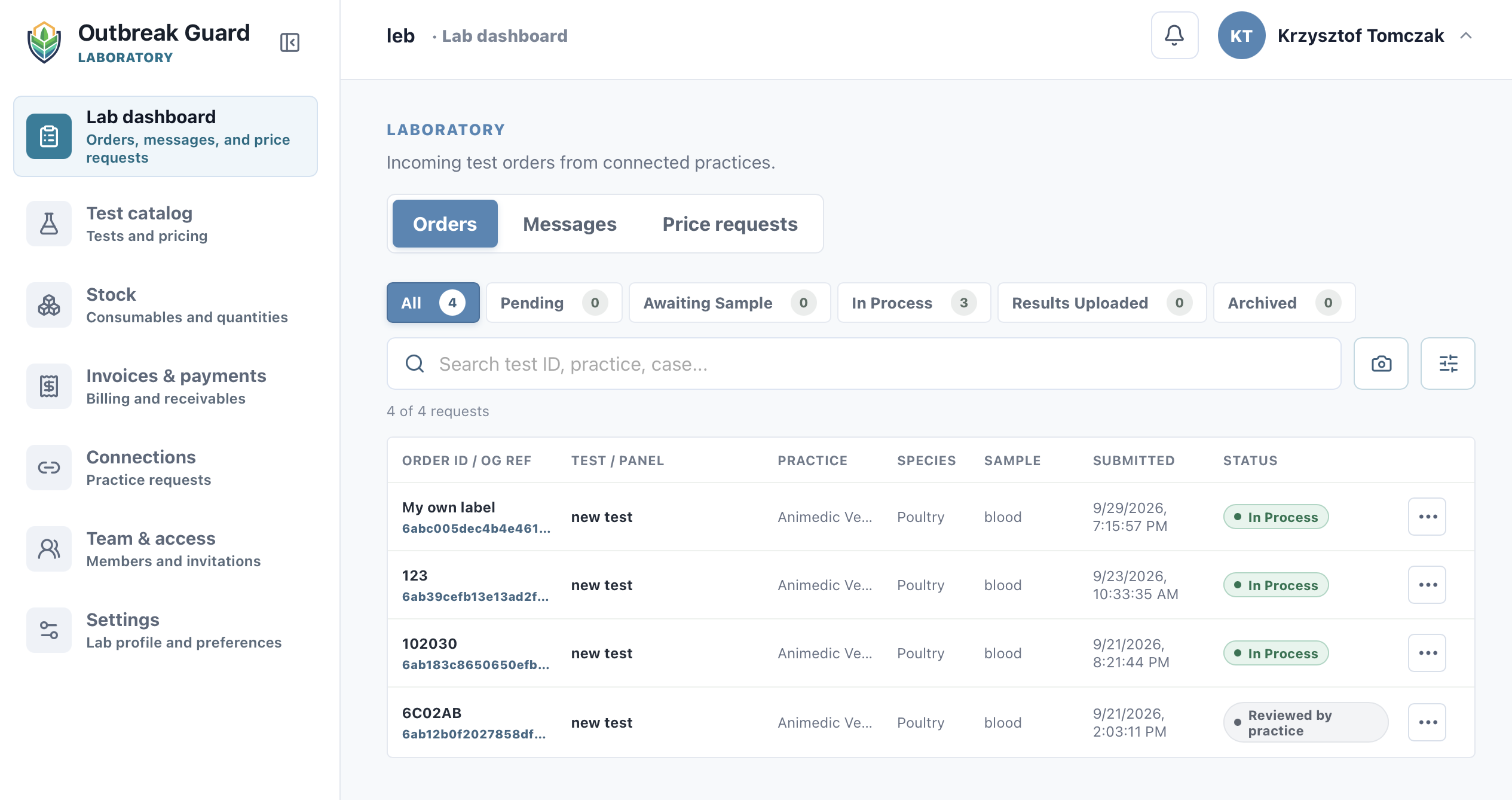Open order ref 6abc005dec4b4e461...
1512x800 pixels.
click(476, 529)
